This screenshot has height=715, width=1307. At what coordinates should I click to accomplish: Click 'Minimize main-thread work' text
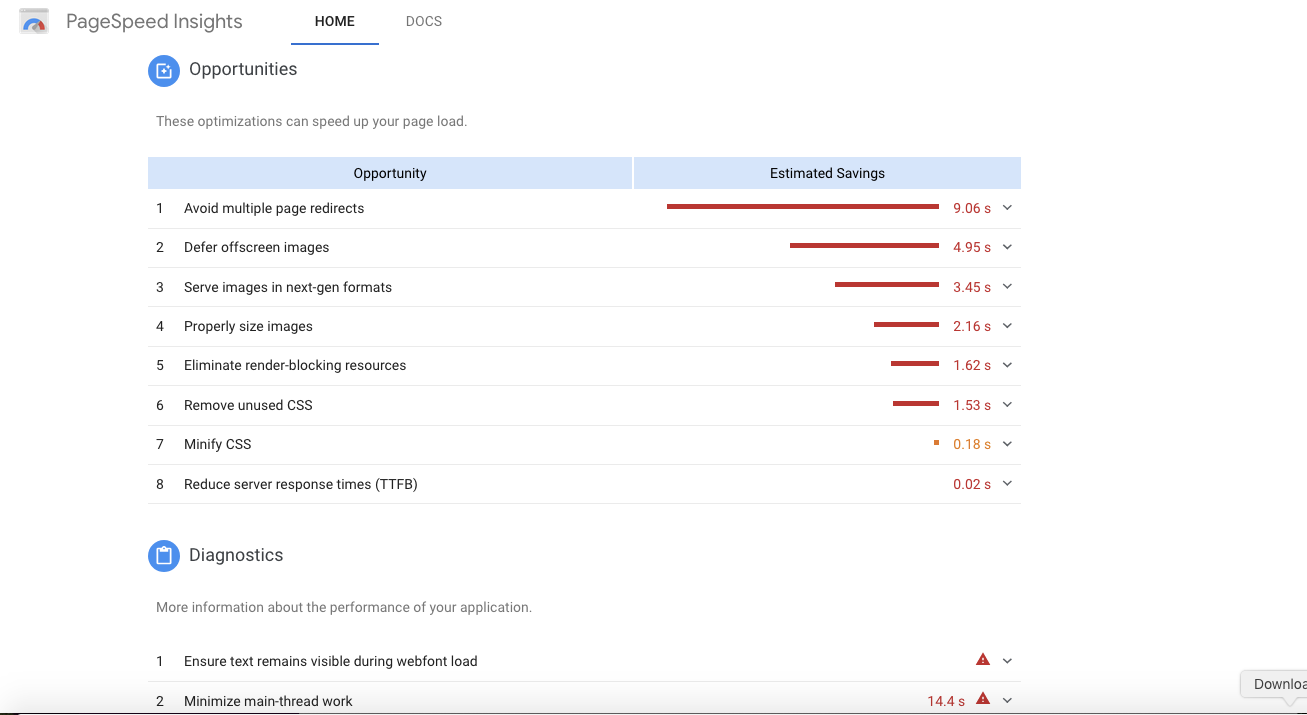coord(268,701)
